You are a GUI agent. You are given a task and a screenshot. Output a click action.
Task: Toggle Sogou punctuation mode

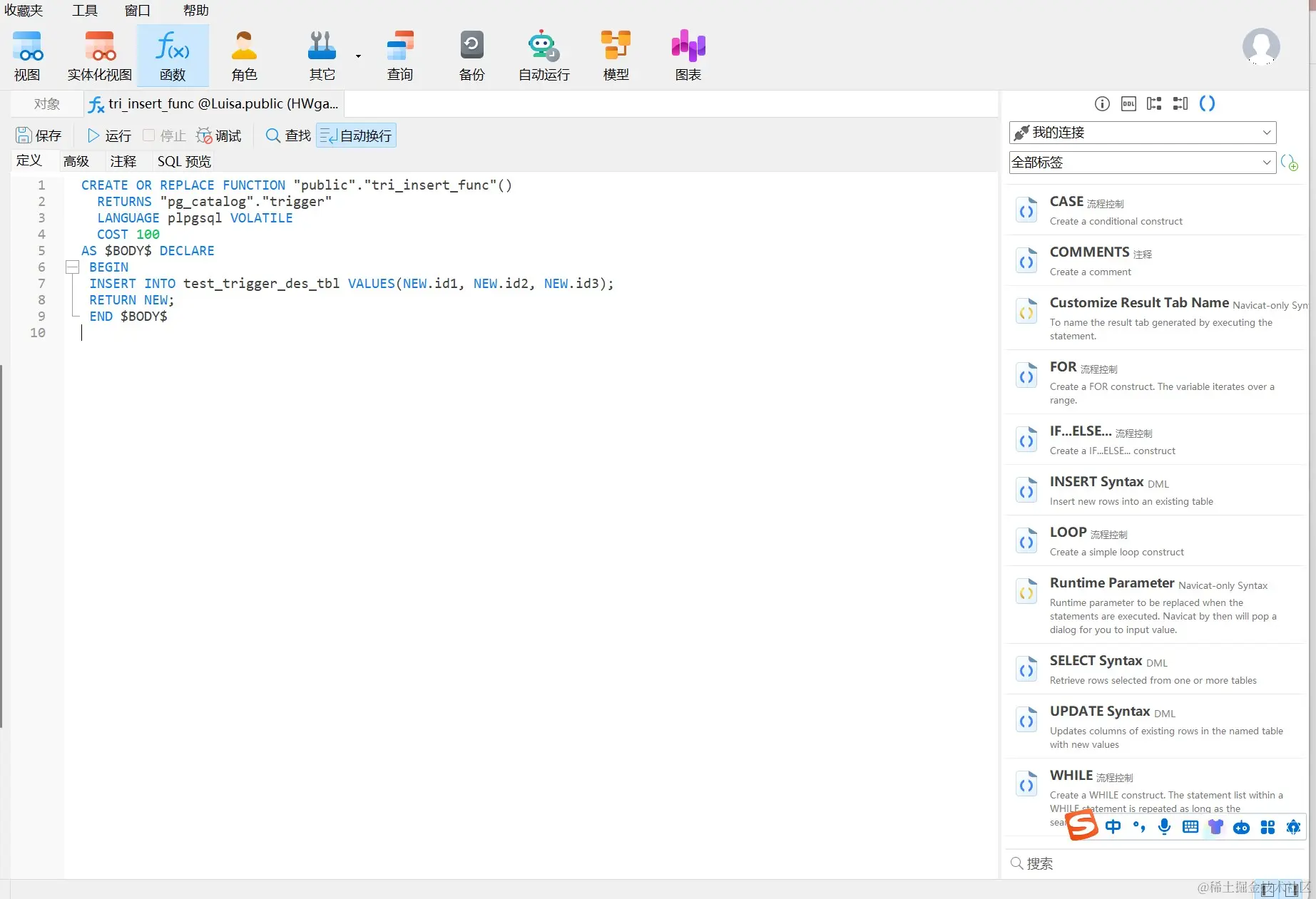pyautogui.click(x=1139, y=827)
